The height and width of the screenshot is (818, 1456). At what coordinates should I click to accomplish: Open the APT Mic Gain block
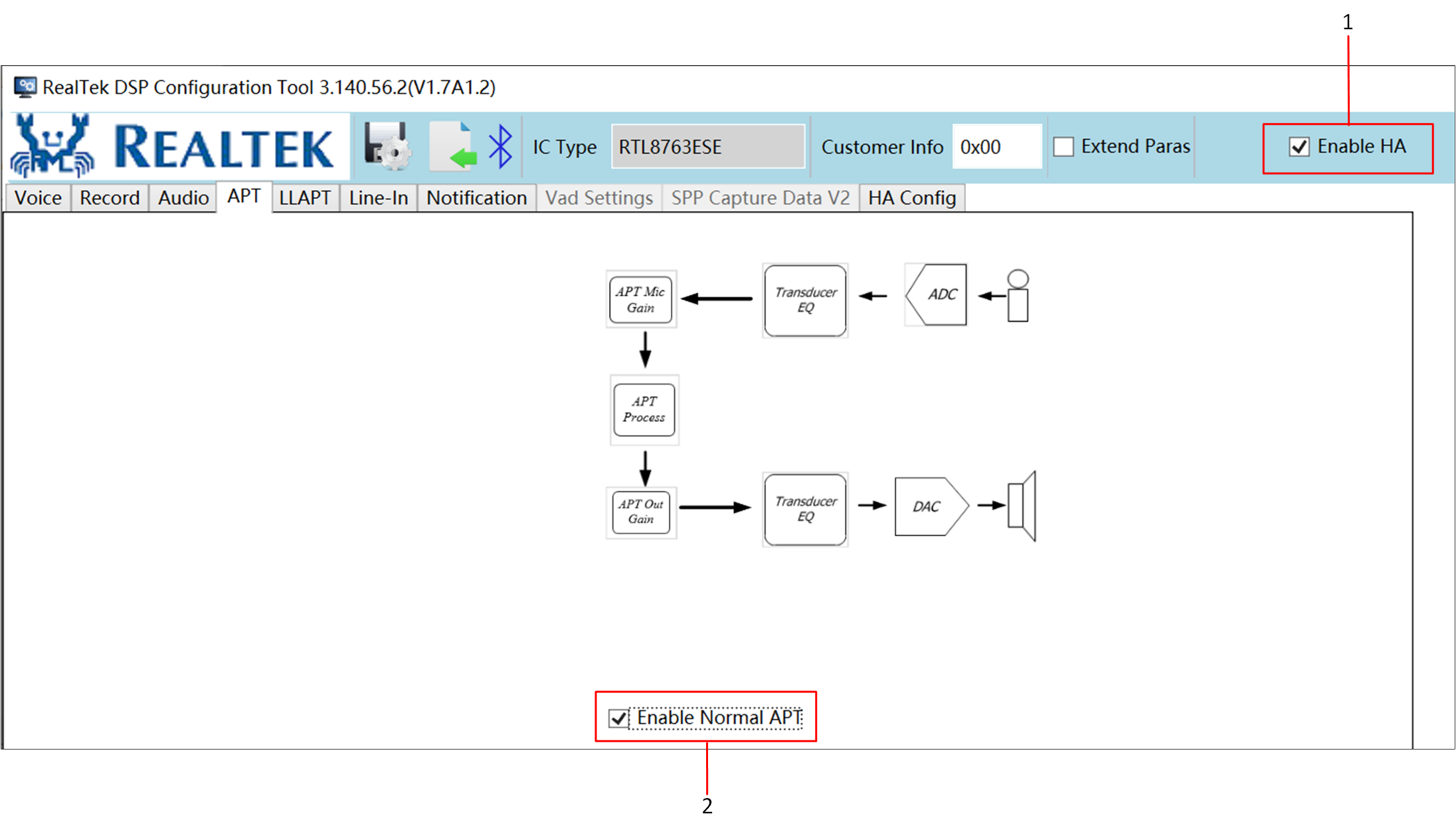click(x=641, y=299)
